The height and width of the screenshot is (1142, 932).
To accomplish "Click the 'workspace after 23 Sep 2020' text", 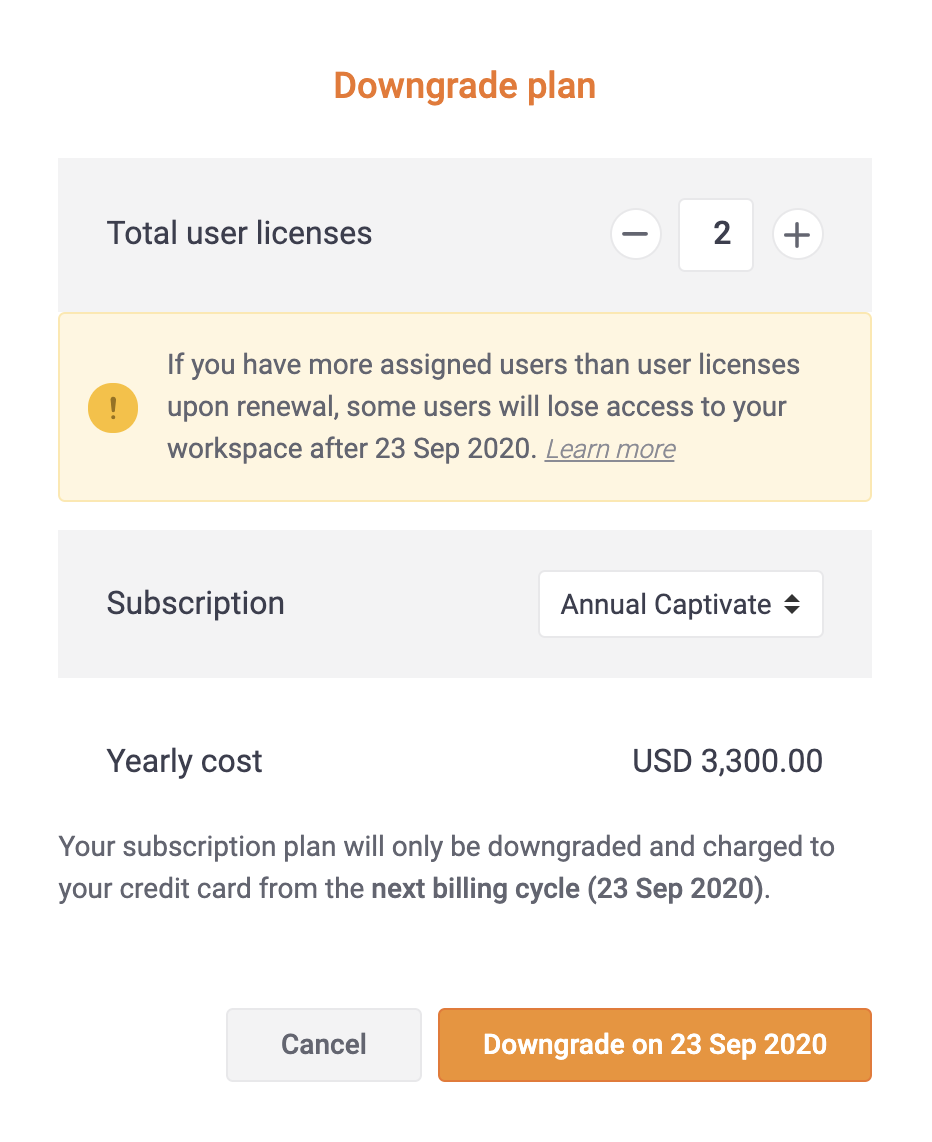I will click(352, 449).
